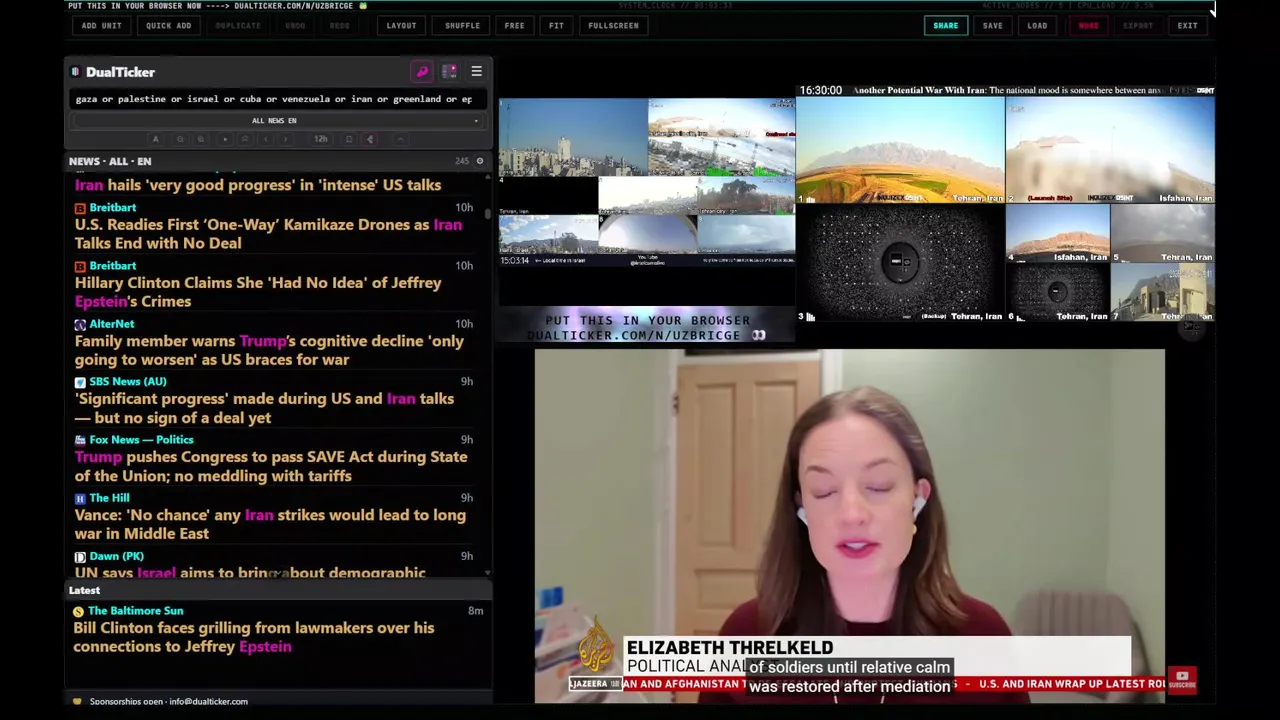Click the Dawn (PK) source icon
The image size is (1280, 720).
tap(80, 556)
